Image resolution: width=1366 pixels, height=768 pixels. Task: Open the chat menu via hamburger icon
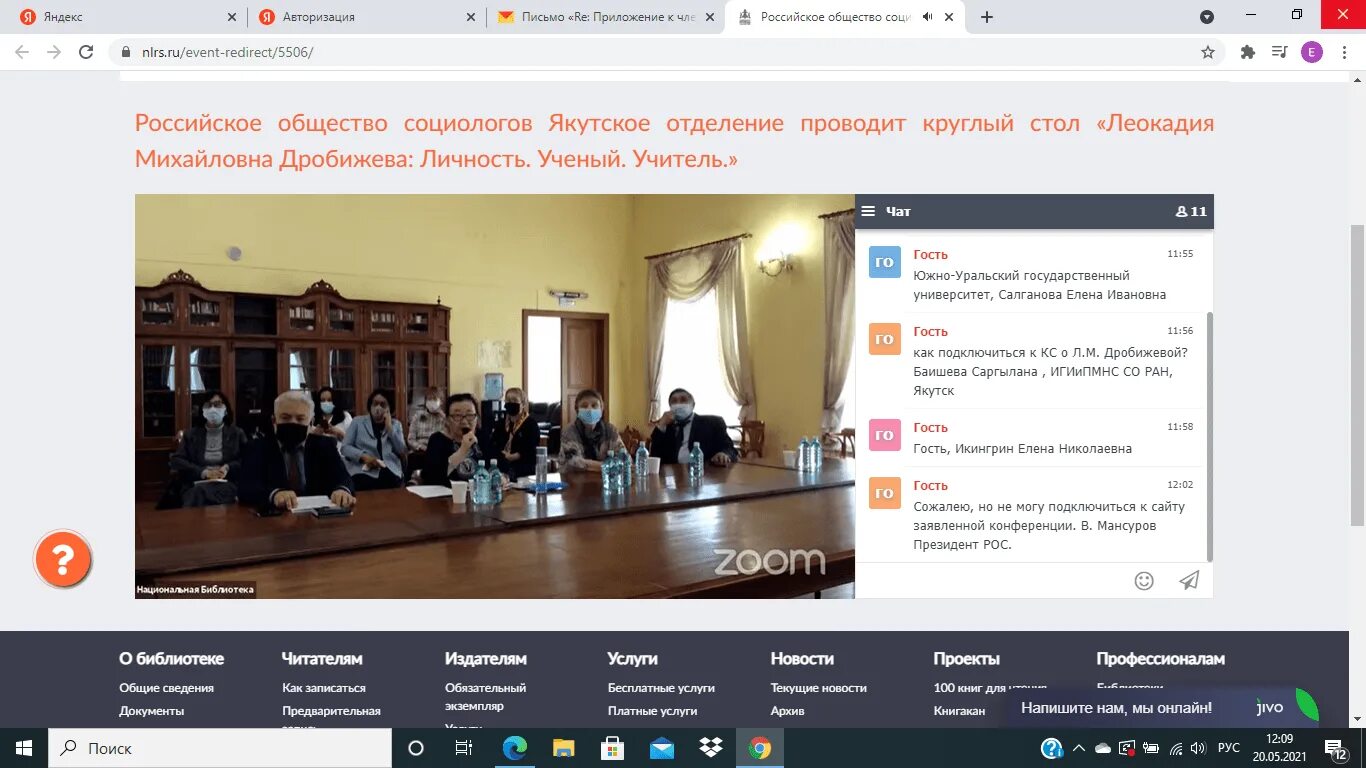(868, 211)
